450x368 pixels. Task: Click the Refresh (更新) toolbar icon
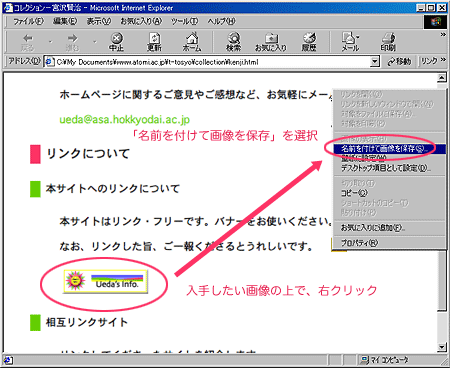click(154, 42)
